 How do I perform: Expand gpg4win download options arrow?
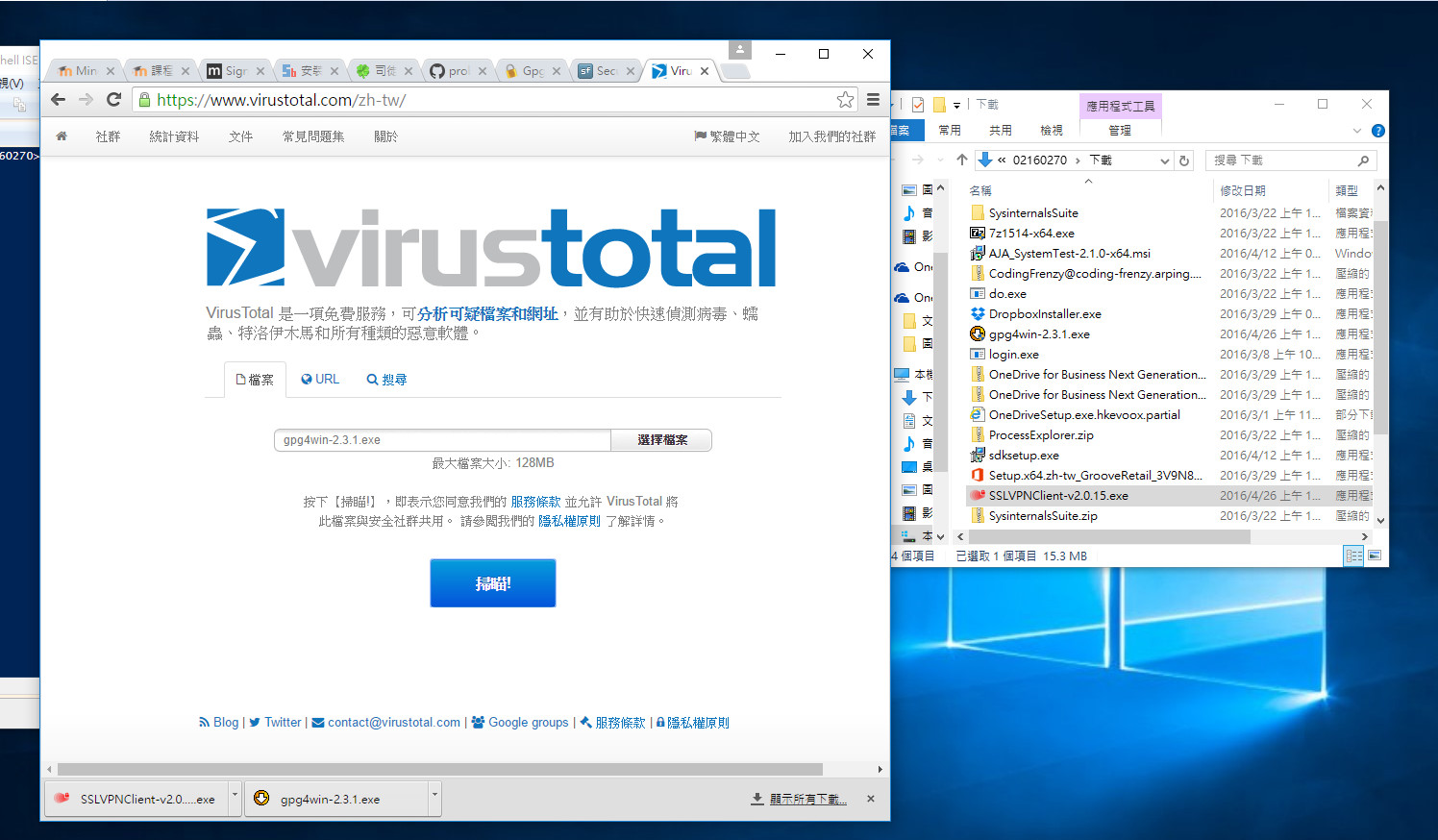(x=434, y=797)
